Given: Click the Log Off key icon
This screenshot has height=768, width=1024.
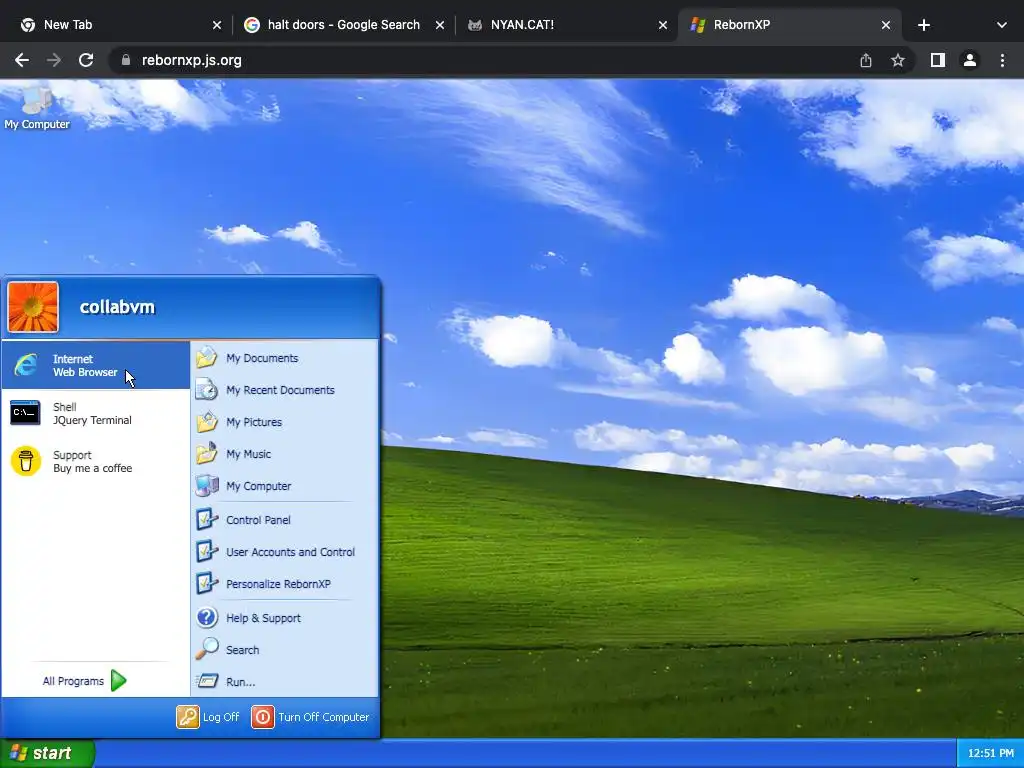Looking at the screenshot, I should click(187, 716).
